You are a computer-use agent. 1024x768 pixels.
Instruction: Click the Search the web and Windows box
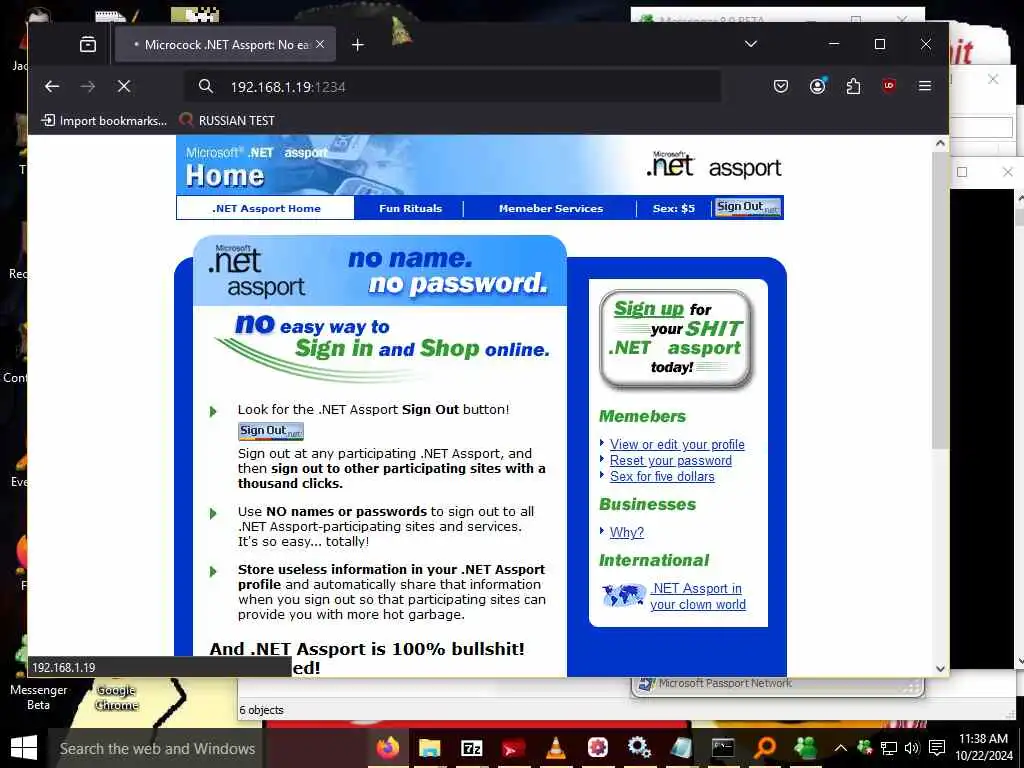(157, 748)
